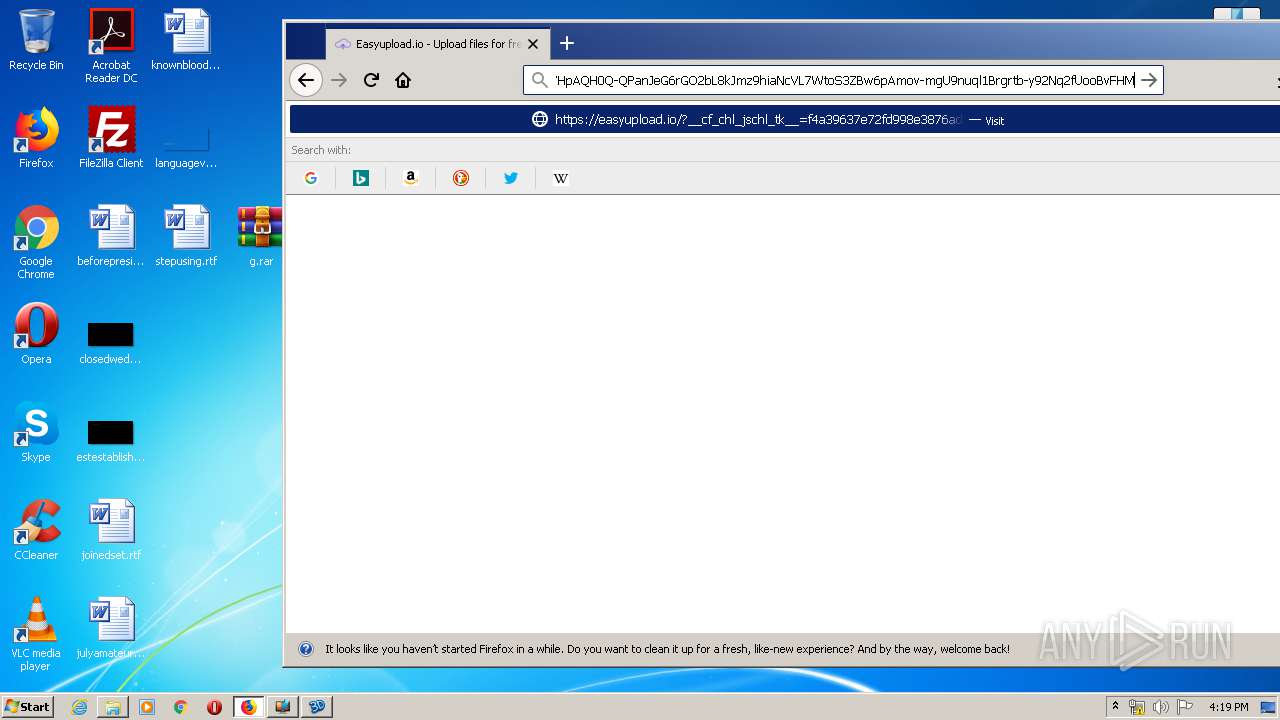Open Internet Explorer from the taskbar
Viewport: 1280px width, 720px height.
point(79,707)
